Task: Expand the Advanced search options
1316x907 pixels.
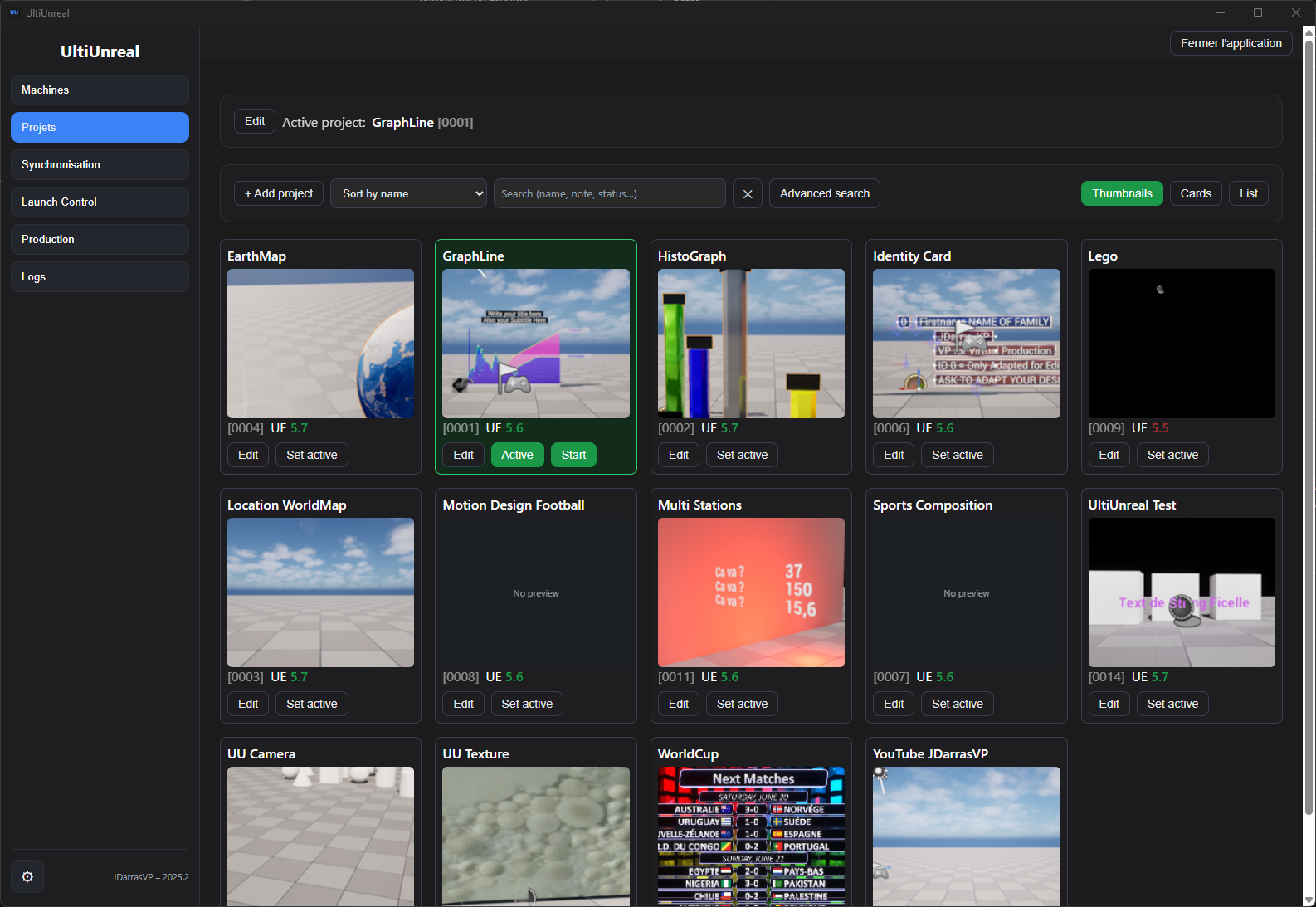Action: [x=824, y=193]
